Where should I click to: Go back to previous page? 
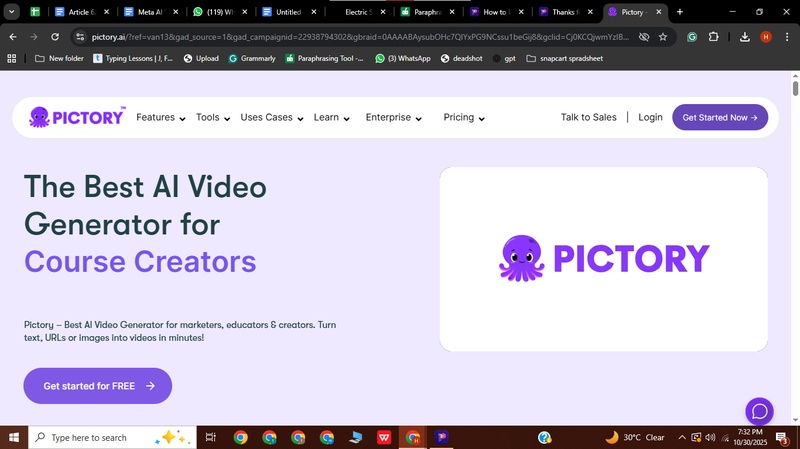(x=13, y=37)
